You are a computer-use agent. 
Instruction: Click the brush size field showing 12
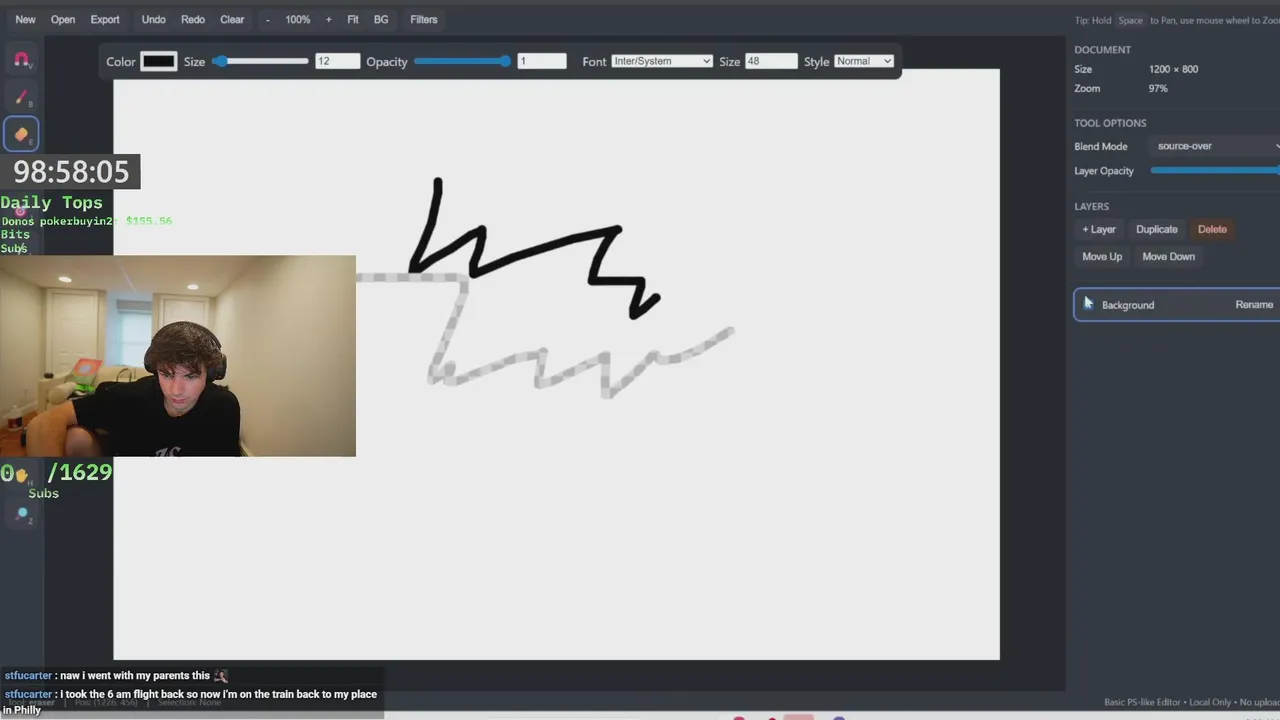pyautogui.click(x=337, y=61)
